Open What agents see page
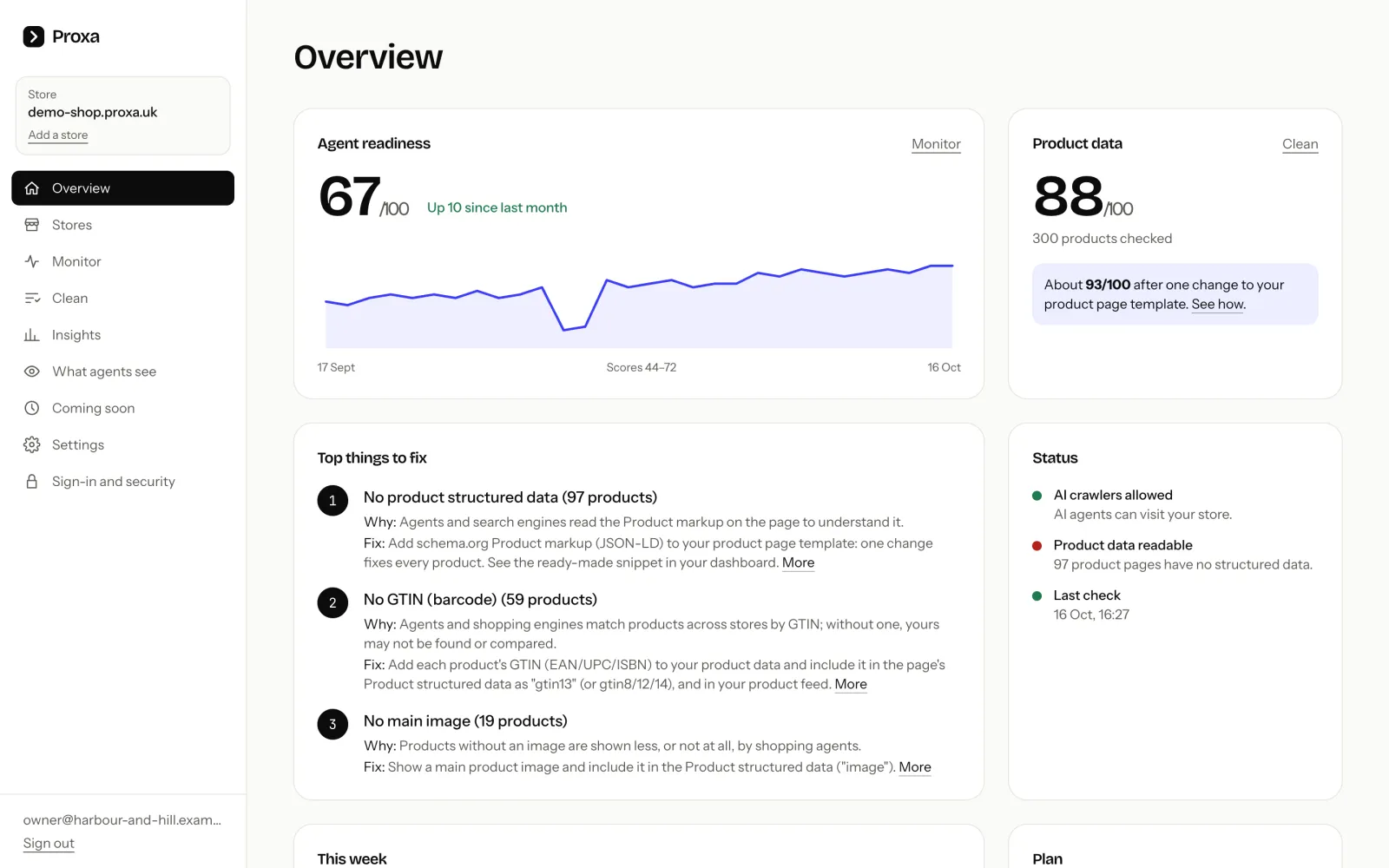 [122, 372]
